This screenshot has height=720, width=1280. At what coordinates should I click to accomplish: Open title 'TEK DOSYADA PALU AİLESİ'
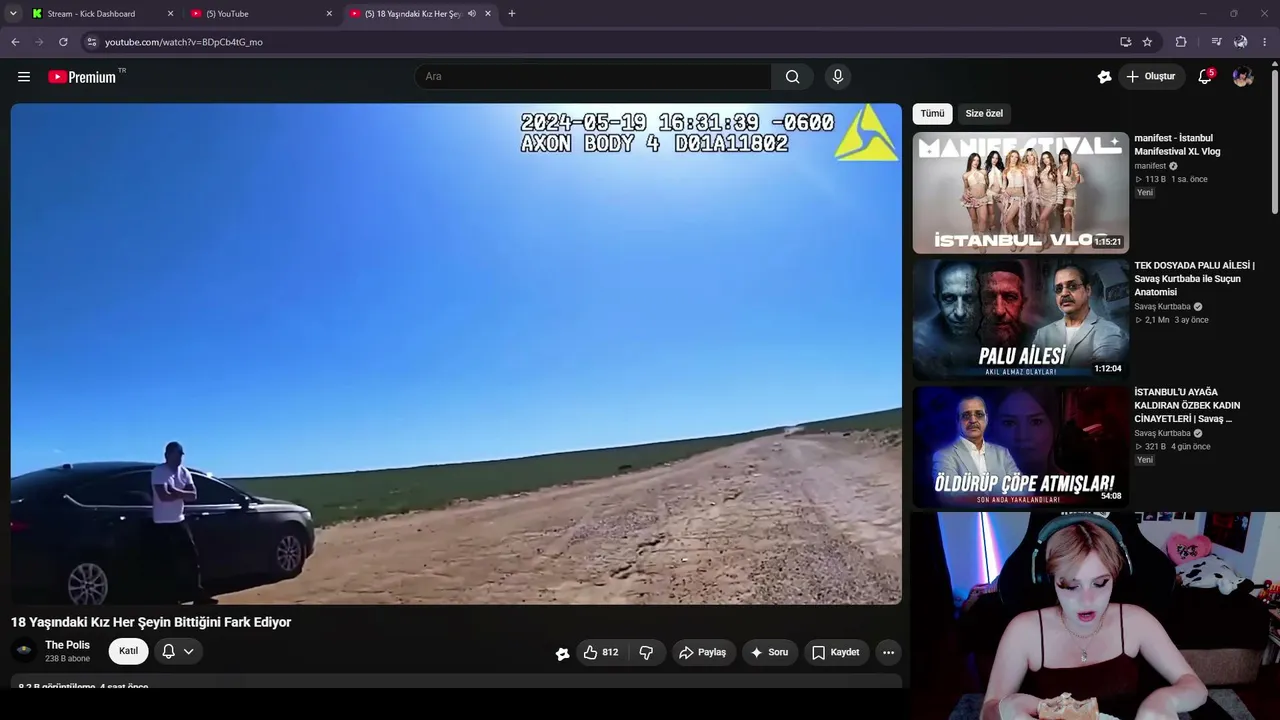(1194, 279)
